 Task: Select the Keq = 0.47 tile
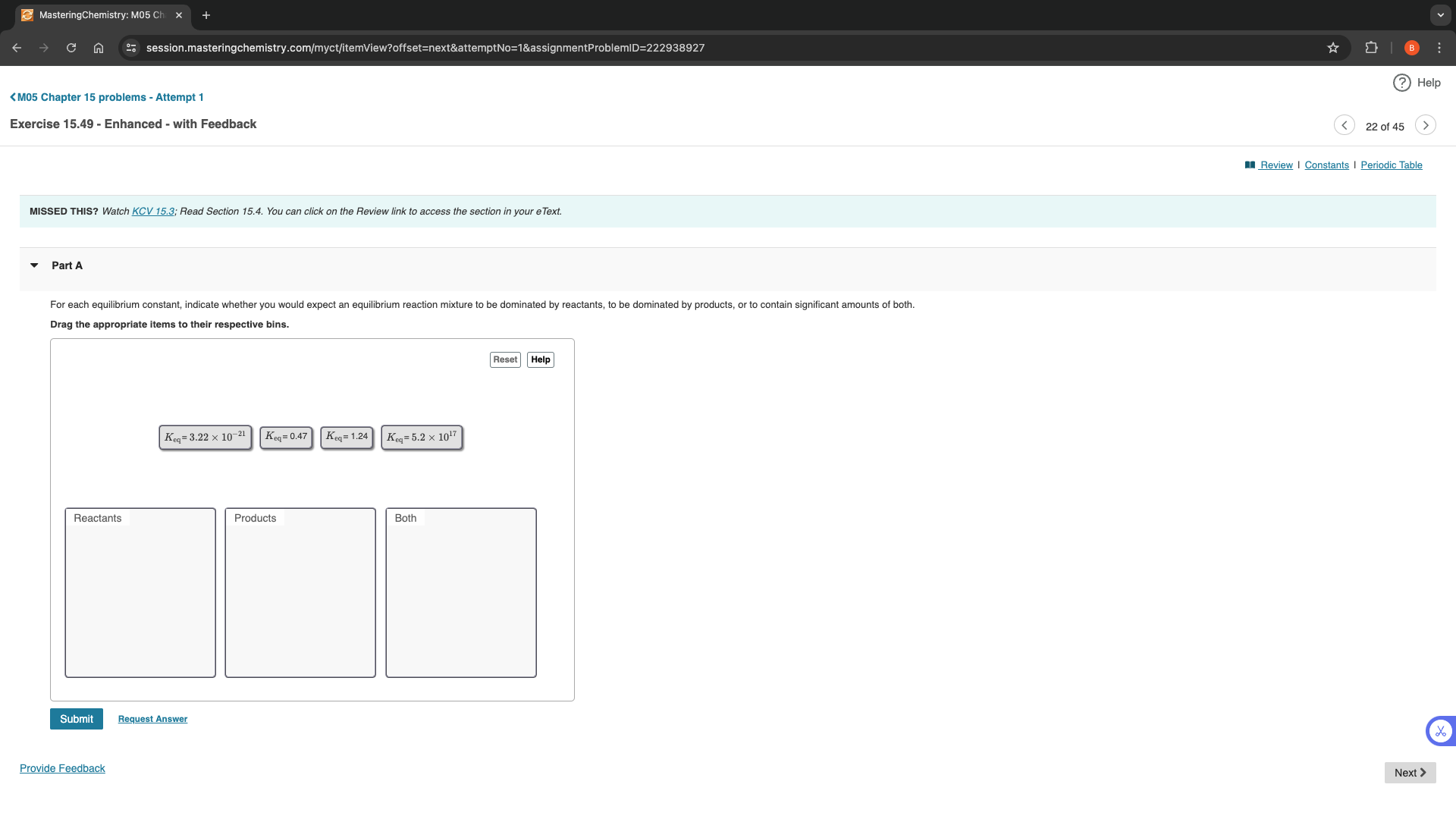coord(286,438)
